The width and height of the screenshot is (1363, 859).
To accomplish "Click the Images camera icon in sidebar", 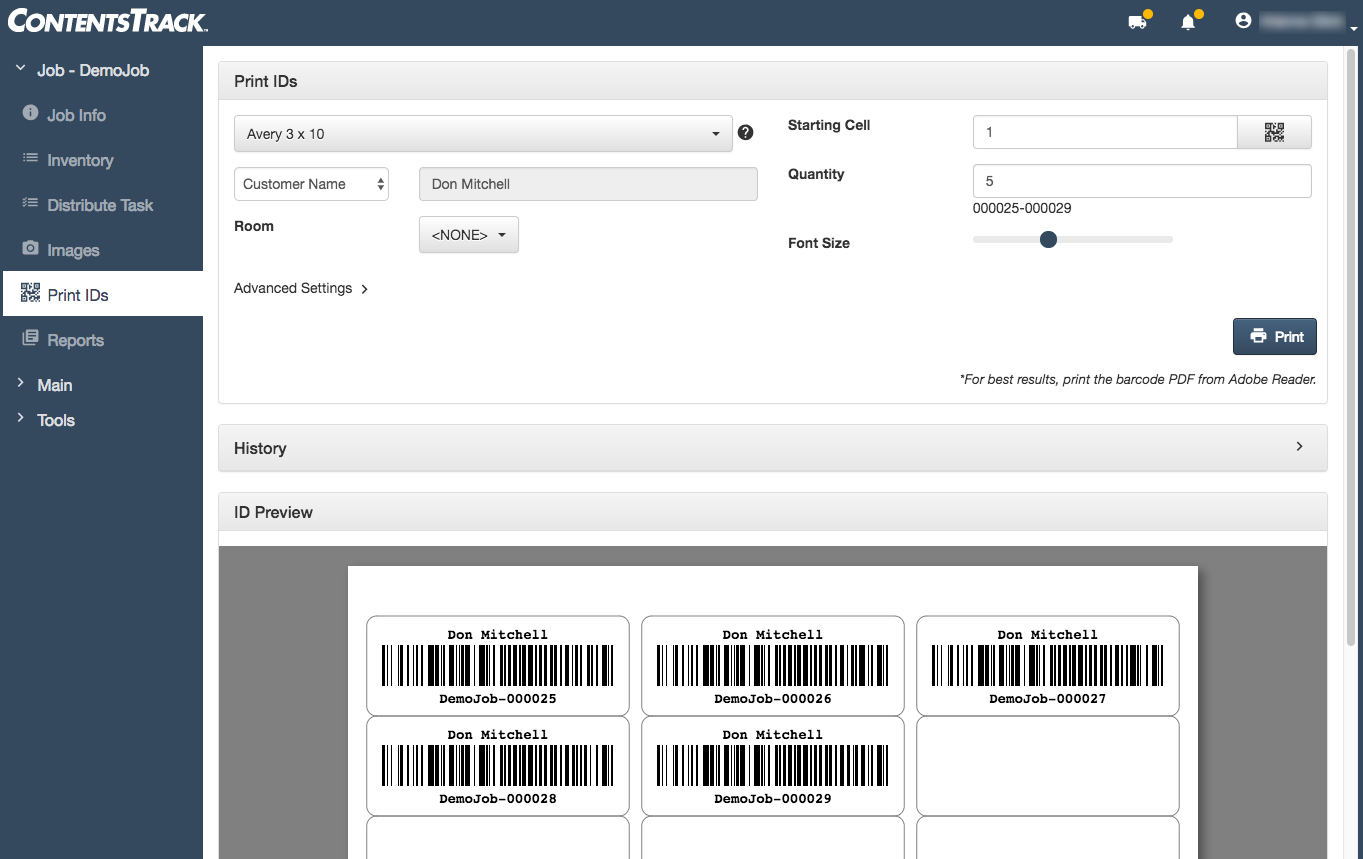I will tap(30, 248).
